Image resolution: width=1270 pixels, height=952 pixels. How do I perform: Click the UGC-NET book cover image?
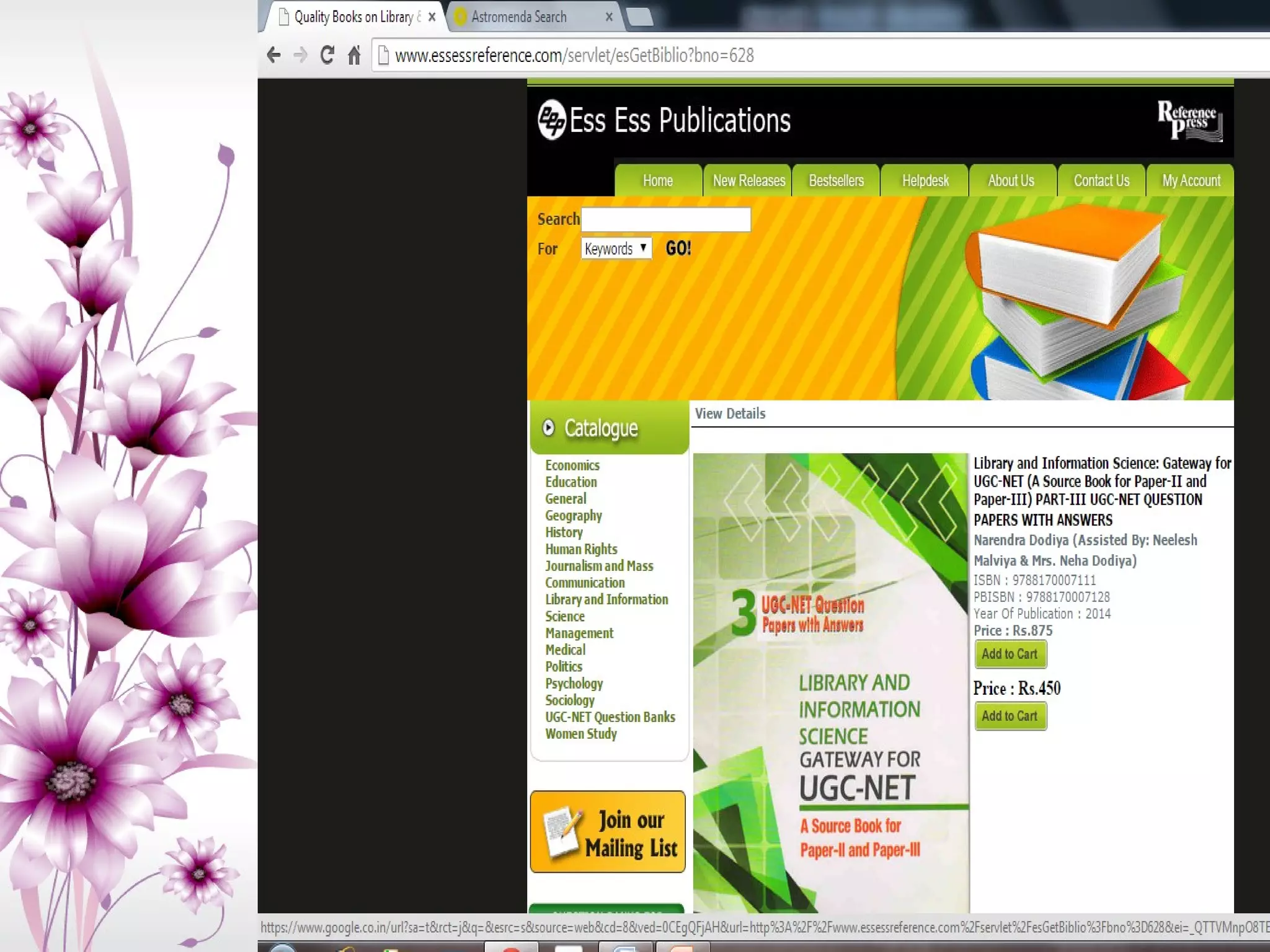[x=830, y=682]
